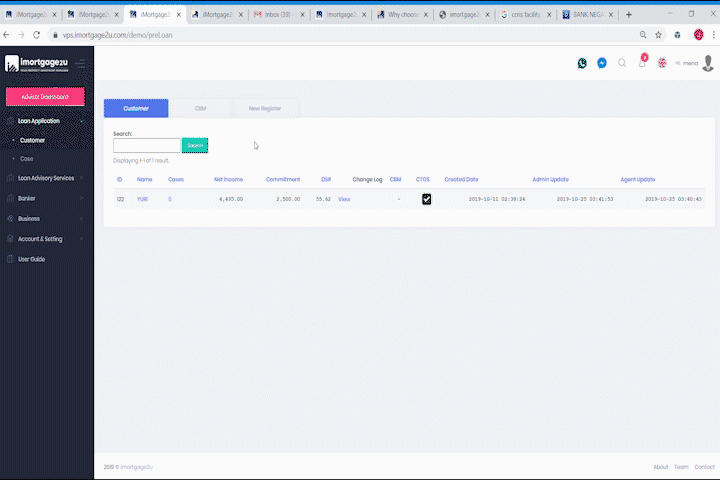Image resolution: width=720 pixels, height=480 pixels.
Task: Switch to the CBM tab
Action: pyautogui.click(x=200, y=108)
